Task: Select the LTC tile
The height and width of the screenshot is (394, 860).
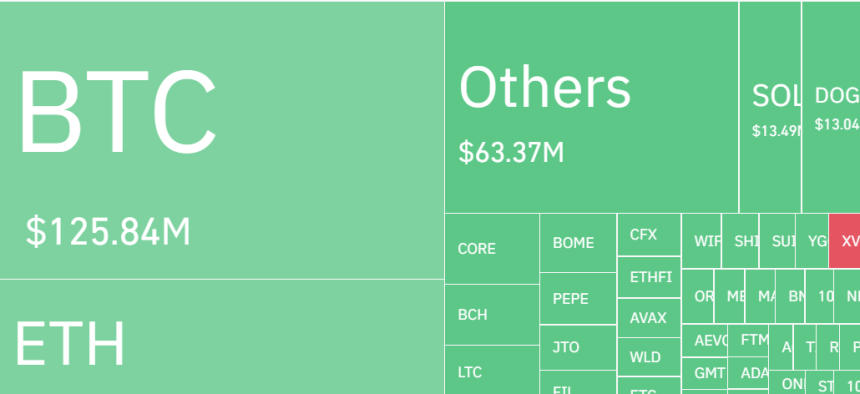Action: (492, 370)
